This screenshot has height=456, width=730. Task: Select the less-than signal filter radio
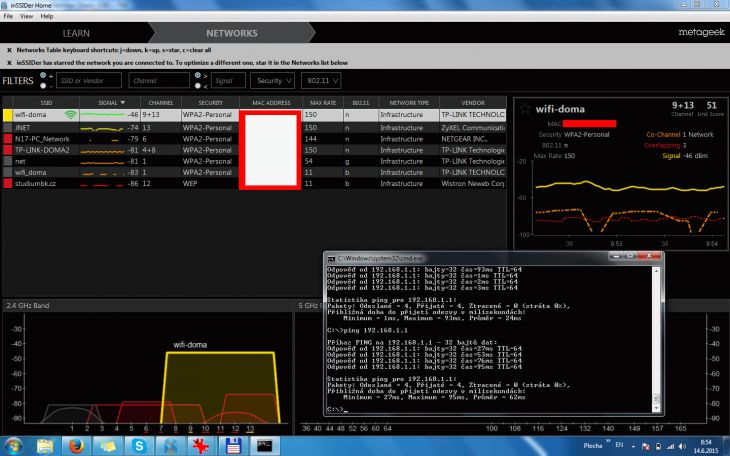198,86
